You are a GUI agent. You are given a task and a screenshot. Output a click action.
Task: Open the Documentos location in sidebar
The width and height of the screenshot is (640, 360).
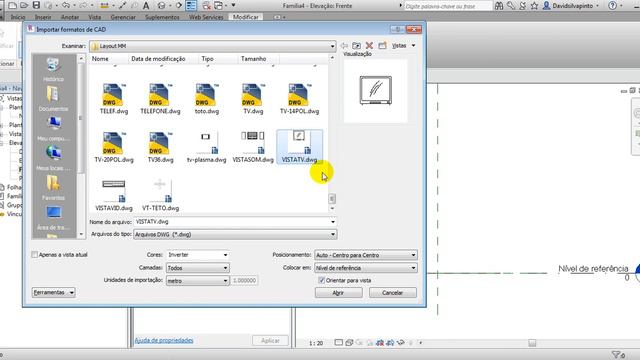tap(53, 99)
